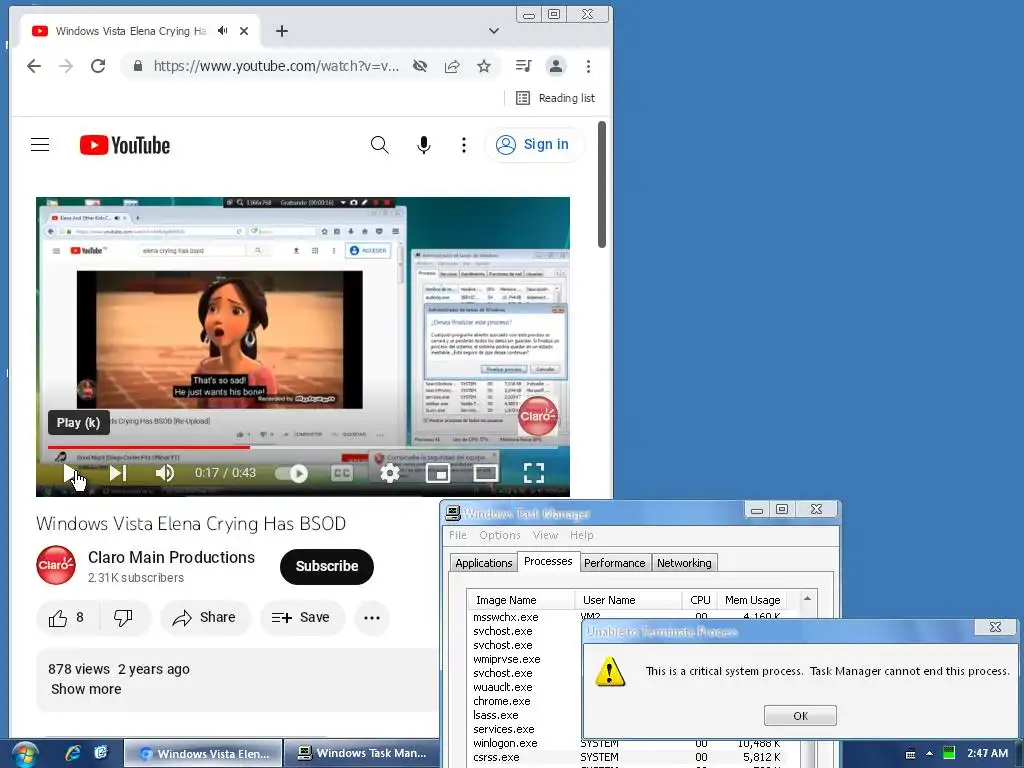This screenshot has height=768, width=1024.
Task: Sort processes by User Name column
Action: tap(628, 600)
